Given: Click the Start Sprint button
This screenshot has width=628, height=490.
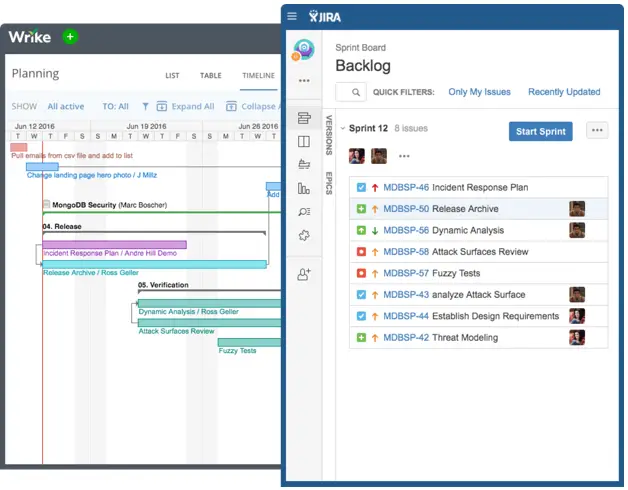Looking at the screenshot, I should click(541, 131).
